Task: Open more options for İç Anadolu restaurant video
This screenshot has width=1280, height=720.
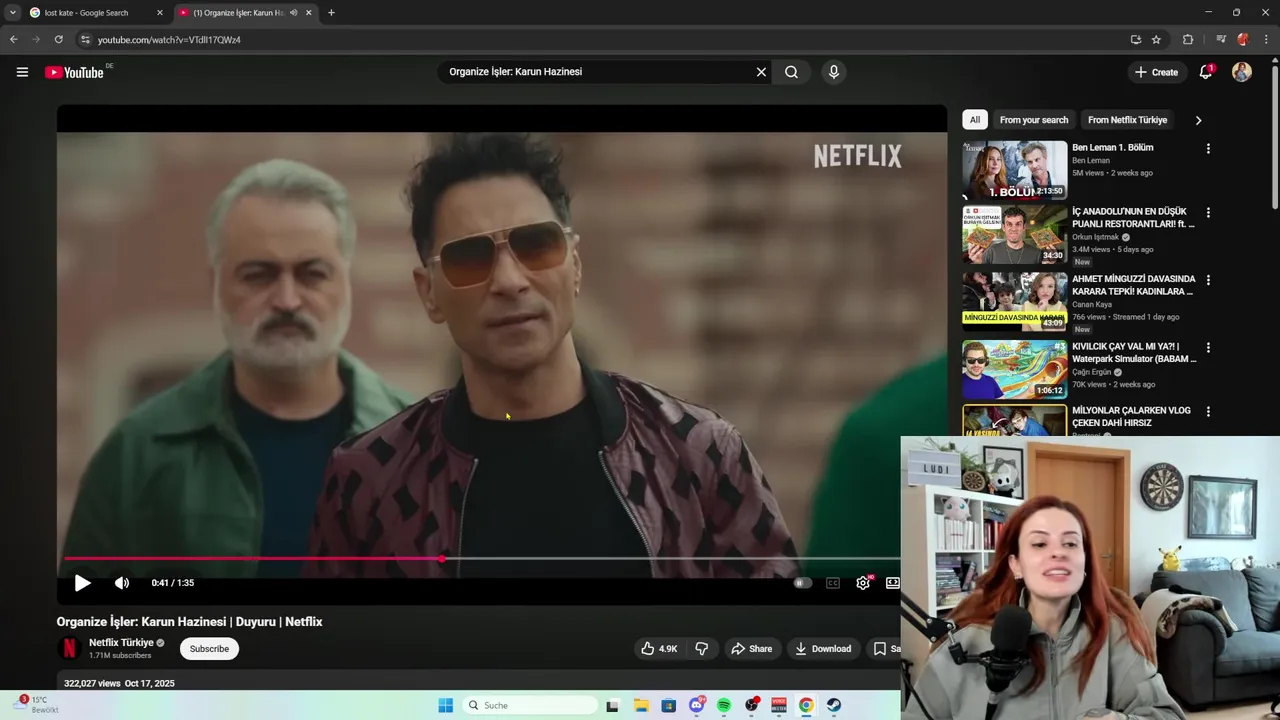Action: [1208, 212]
